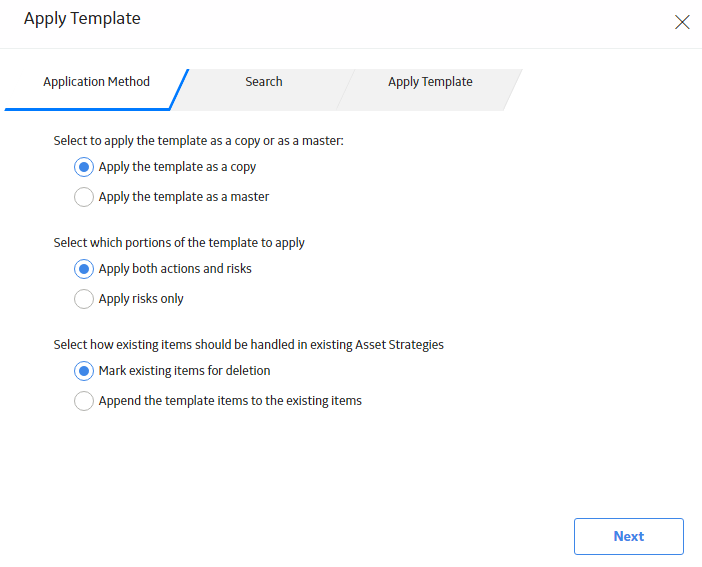Select the Application Method tab
Image resolution: width=702 pixels, height=567 pixels.
click(x=96, y=82)
